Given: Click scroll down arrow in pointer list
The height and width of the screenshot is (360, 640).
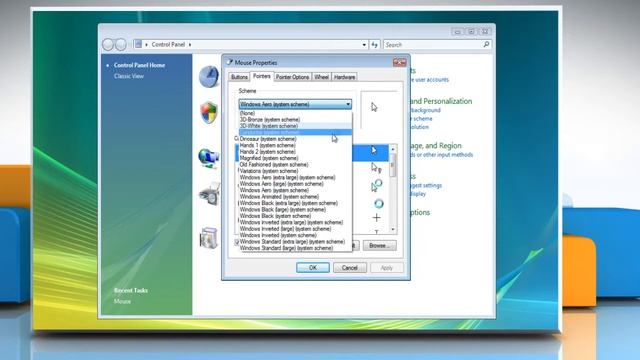Looking at the screenshot, I should (x=393, y=230).
